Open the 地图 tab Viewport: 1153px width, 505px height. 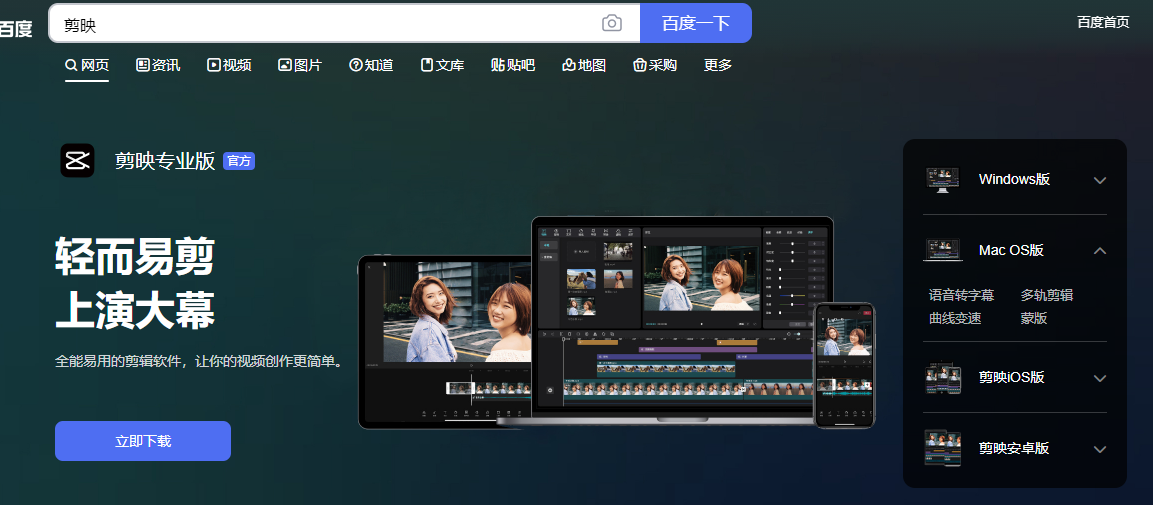(x=584, y=65)
